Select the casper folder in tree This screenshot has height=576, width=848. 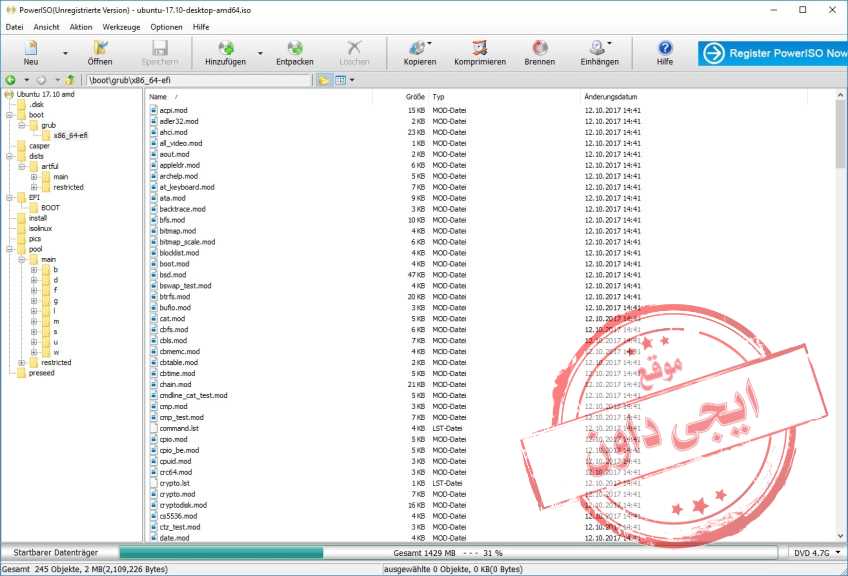pos(39,146)
